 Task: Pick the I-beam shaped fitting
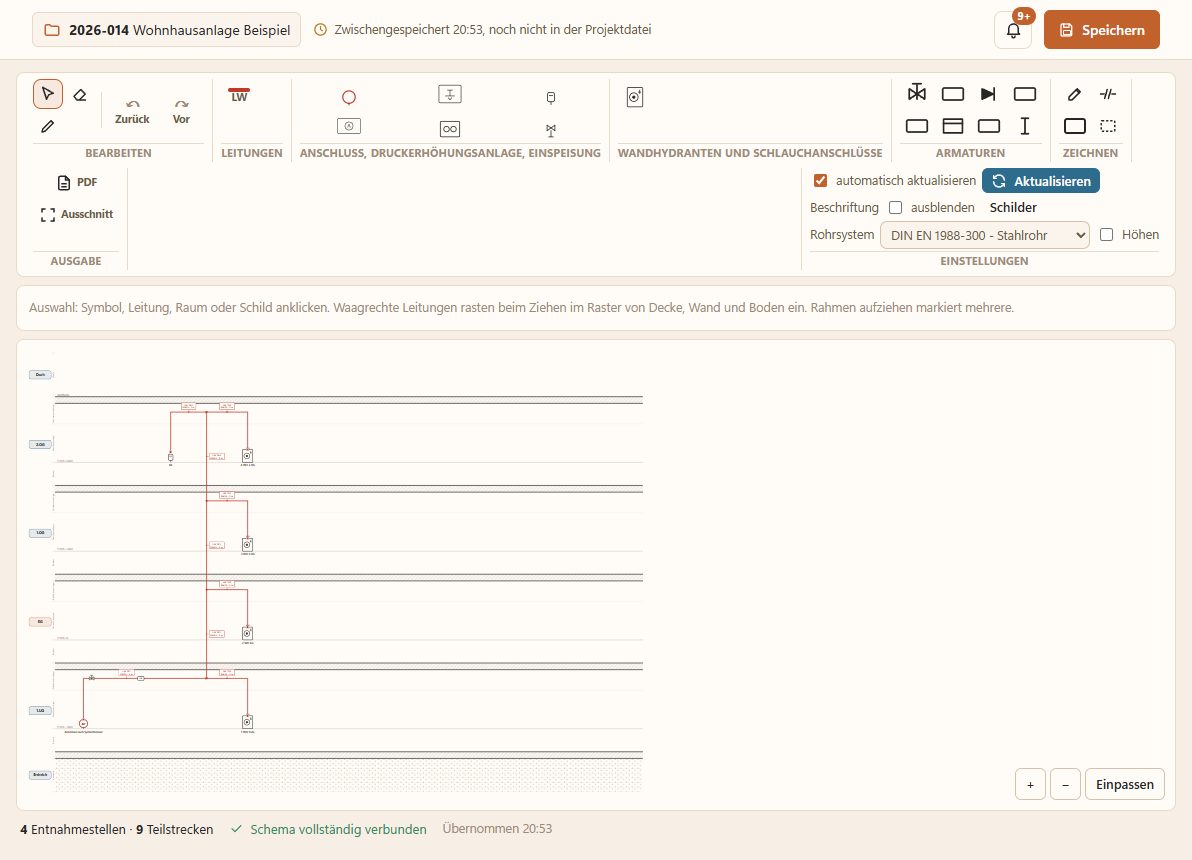click(x=1025, y=125)
